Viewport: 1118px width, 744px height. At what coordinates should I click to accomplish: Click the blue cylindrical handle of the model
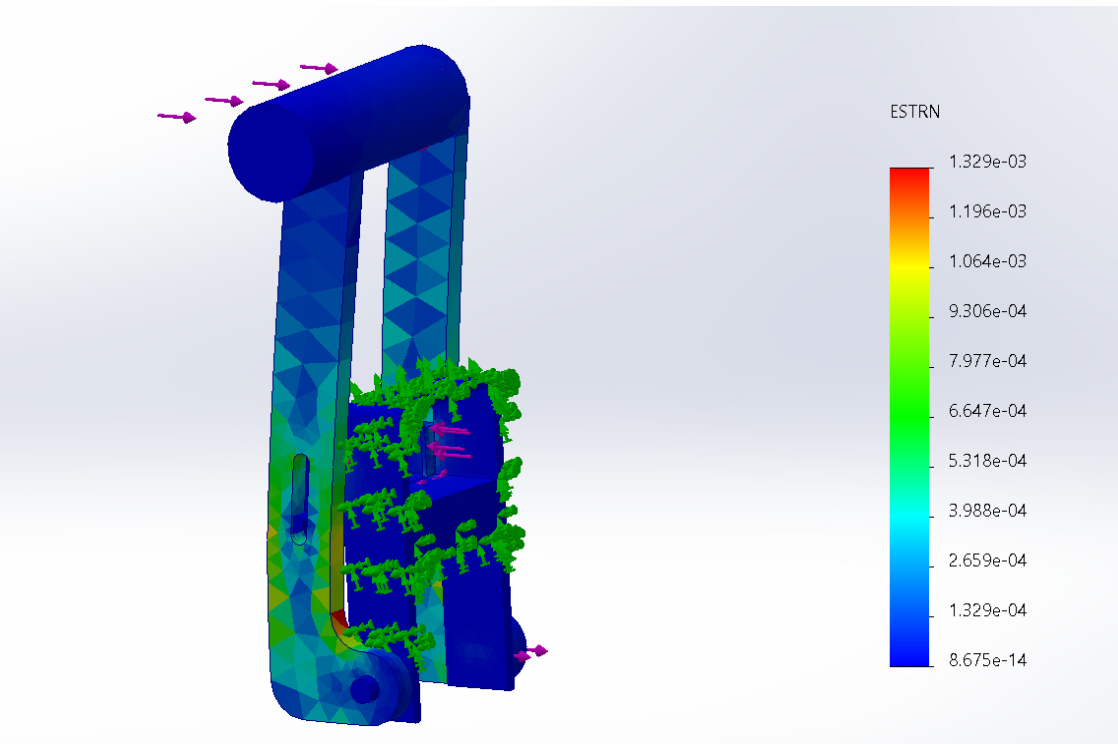(x=348, y=123)
